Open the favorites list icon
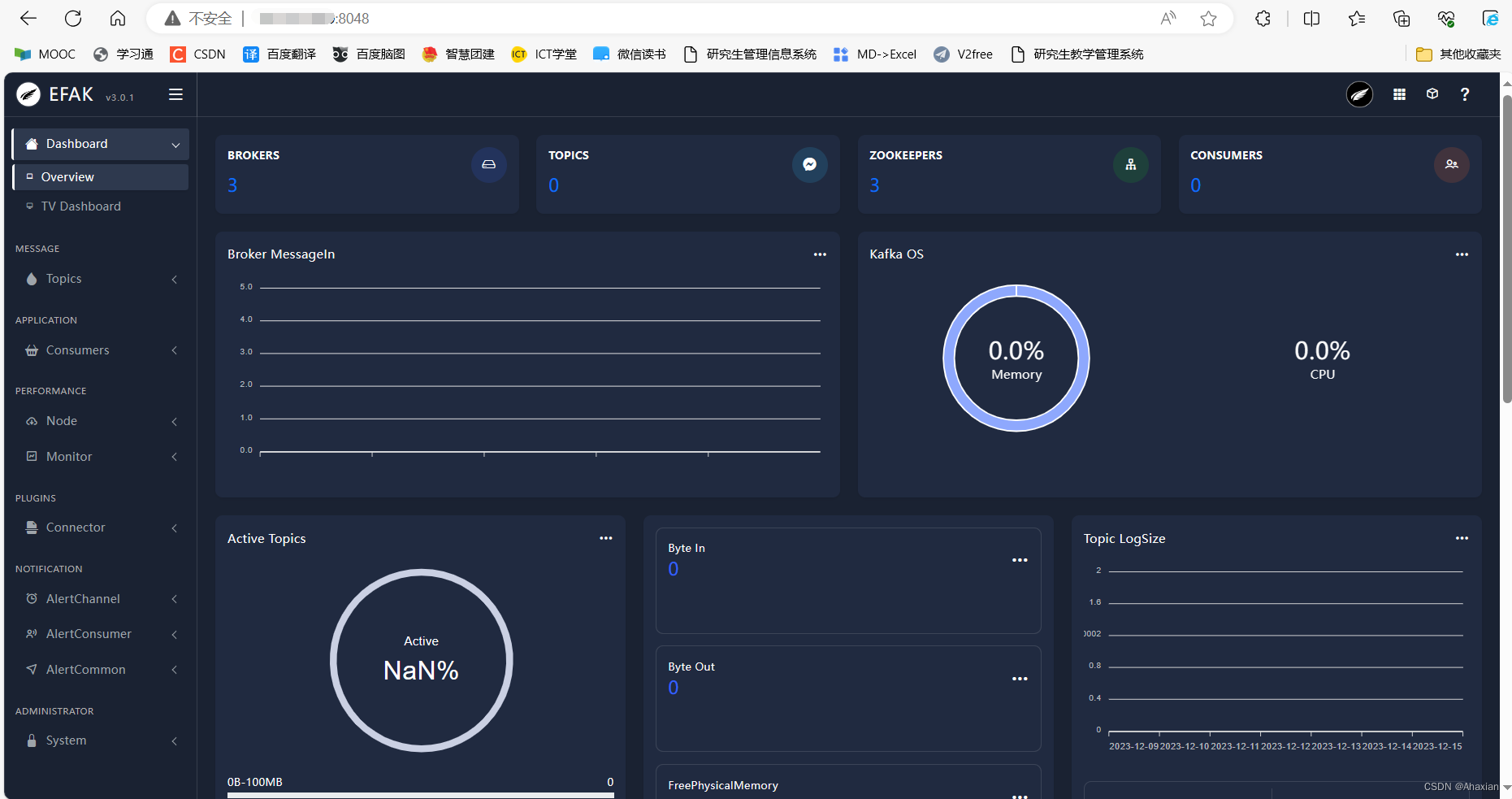The width and height of the screenshot is (1512, 799). (1357, 19)
